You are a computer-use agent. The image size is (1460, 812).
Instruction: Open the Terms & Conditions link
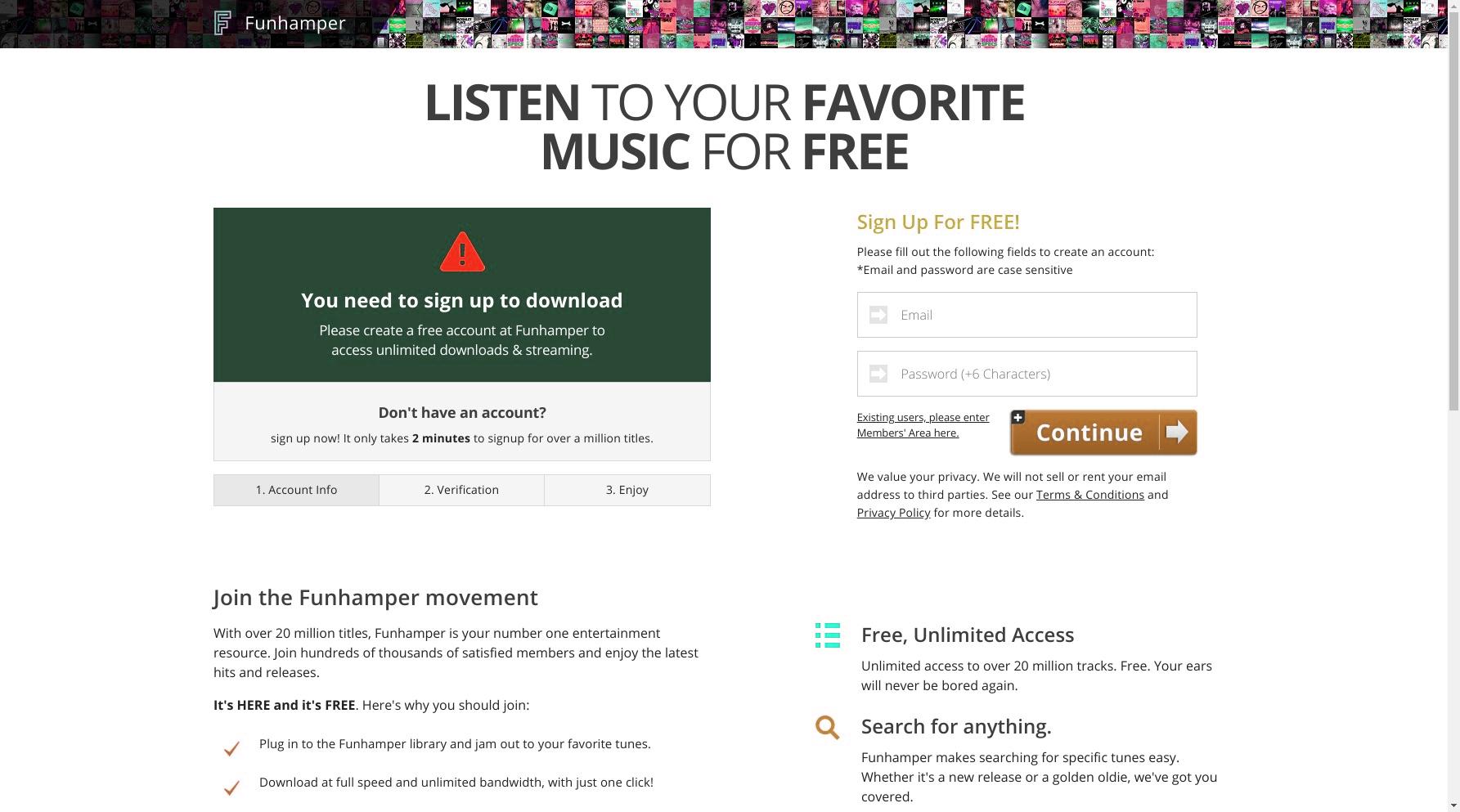pyautogui.click(x=1089, y=495)
